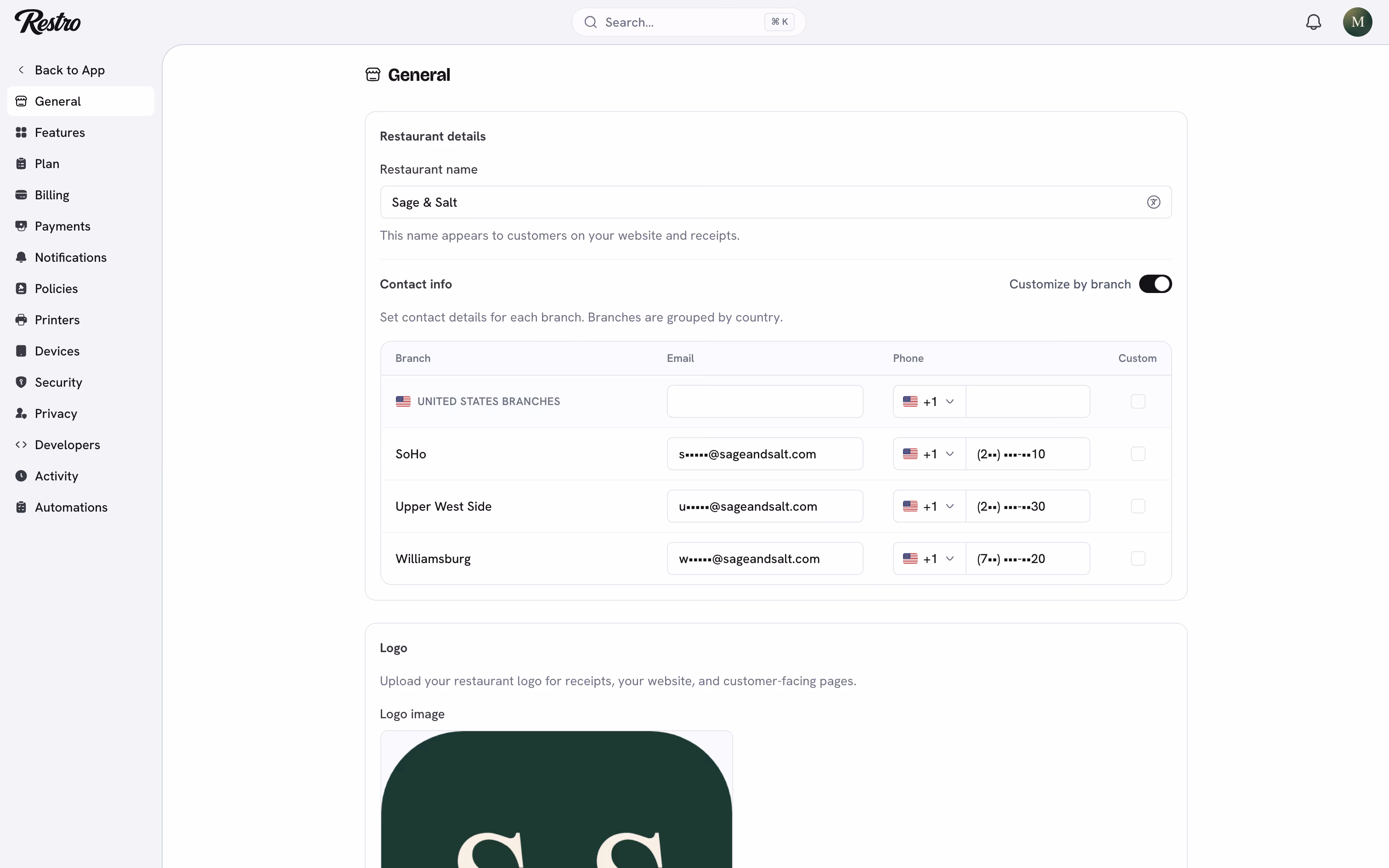Click the Privacy person icon
Image resolution: width=1389 pixels, height=868 pixels.
(x=21, y=413)
